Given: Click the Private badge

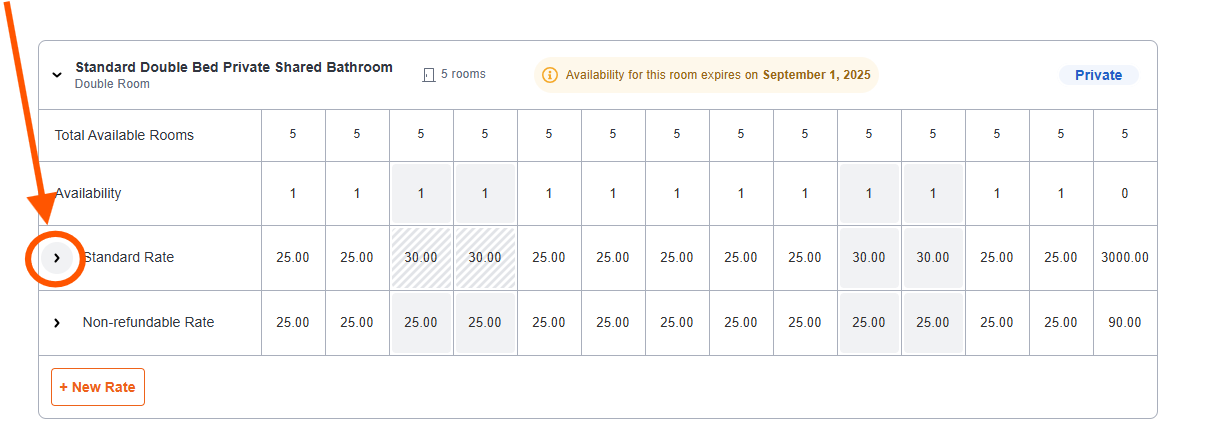Looking at the screenshot, I should point(1098,75).
